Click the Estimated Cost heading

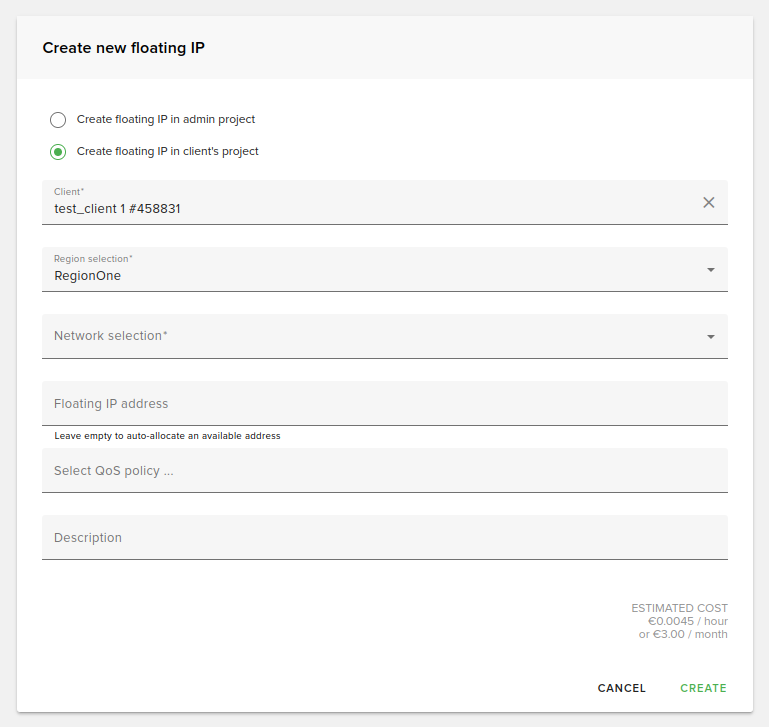tap(679, 608)
